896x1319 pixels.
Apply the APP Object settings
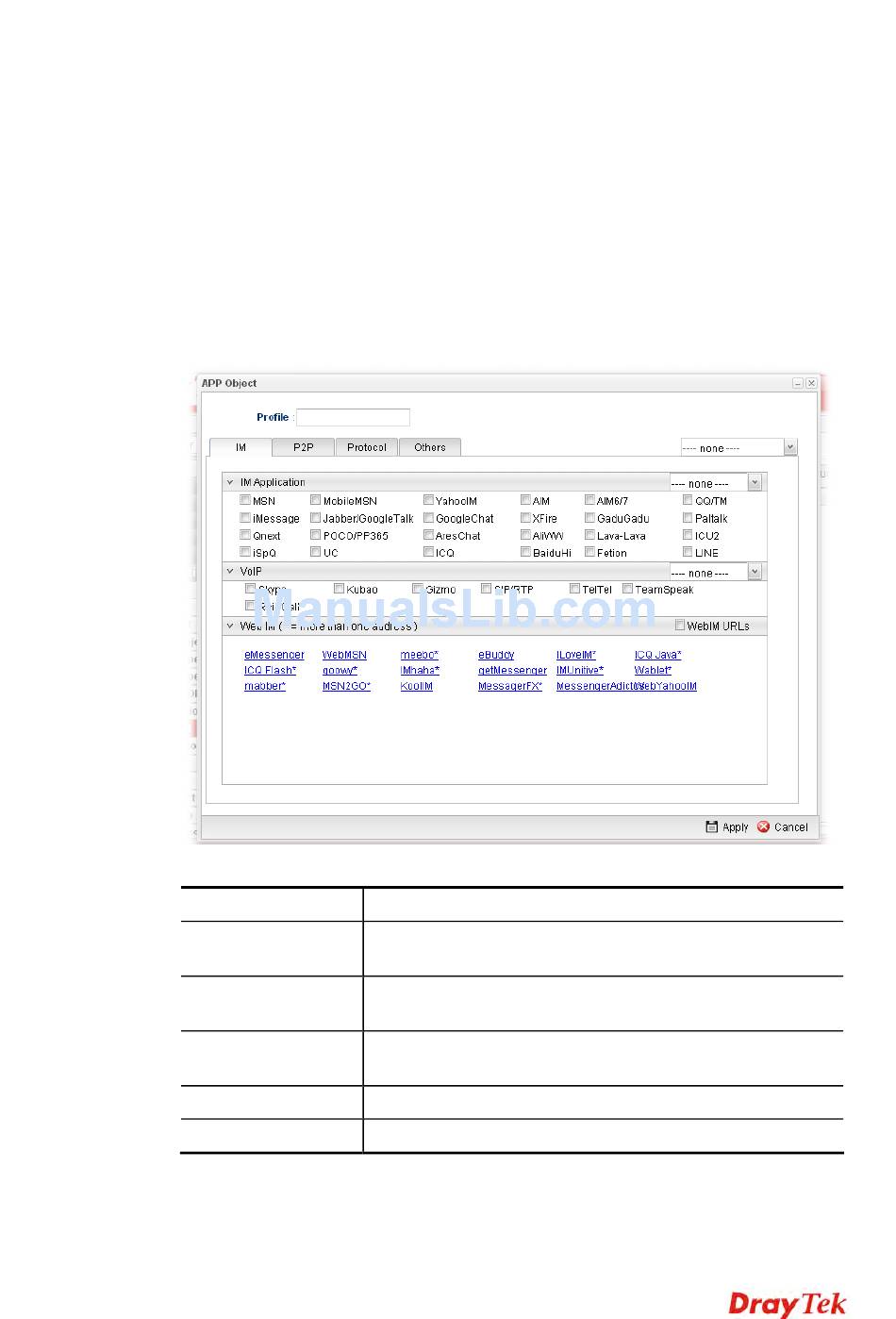pos(726,827)
